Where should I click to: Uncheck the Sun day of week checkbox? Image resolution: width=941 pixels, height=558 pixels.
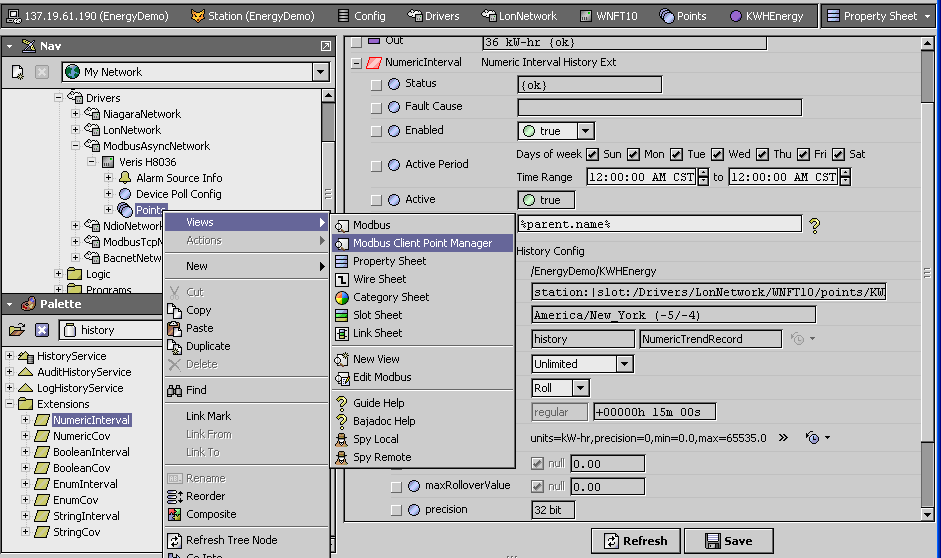point(592,154)
